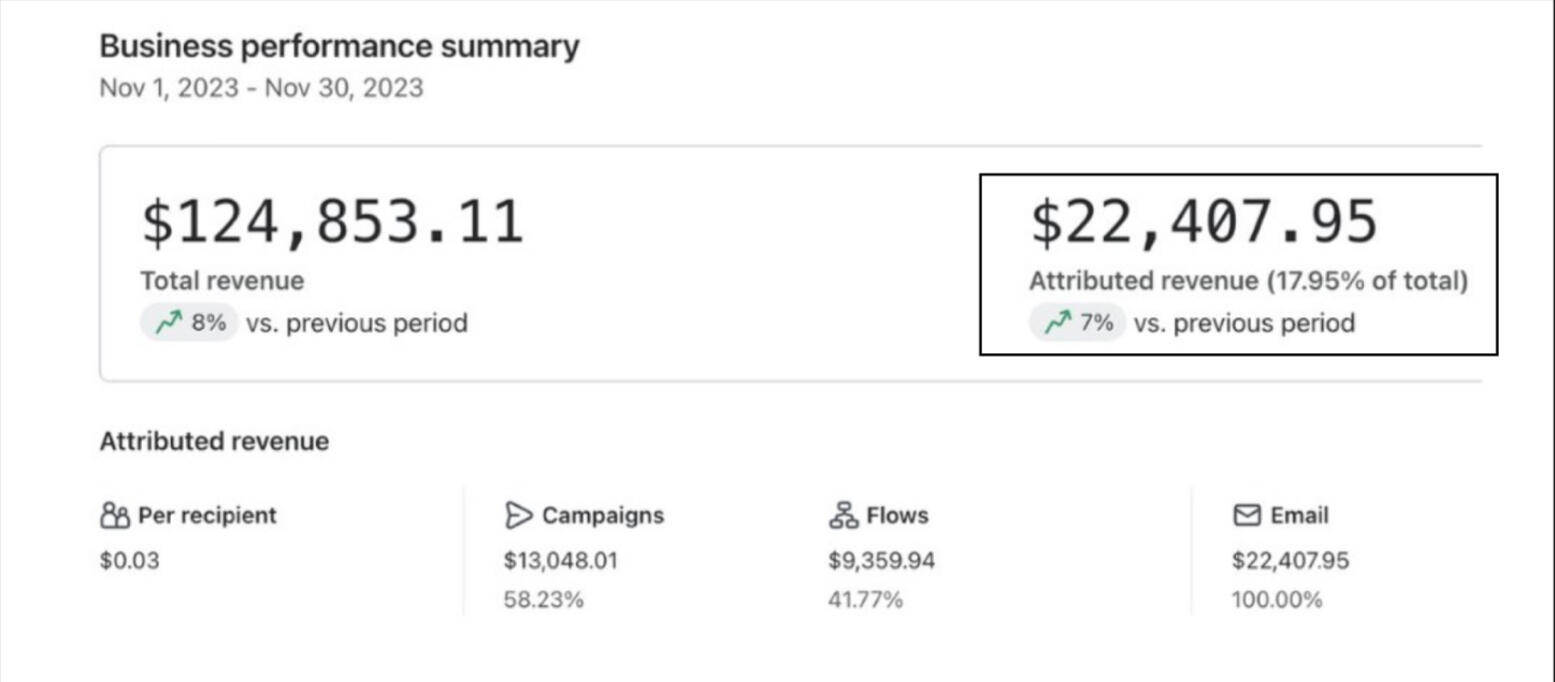This screenshot has width=1555, height=682.
Task: Click the green trend arrow beside 7%
Action: 1056,323
